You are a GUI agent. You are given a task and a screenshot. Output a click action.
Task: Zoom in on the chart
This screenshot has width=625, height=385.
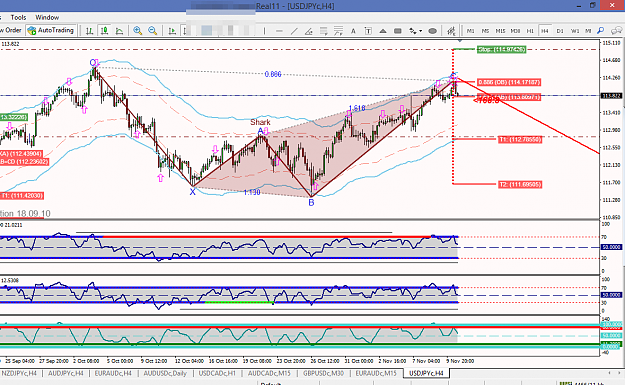pos(138,31)
